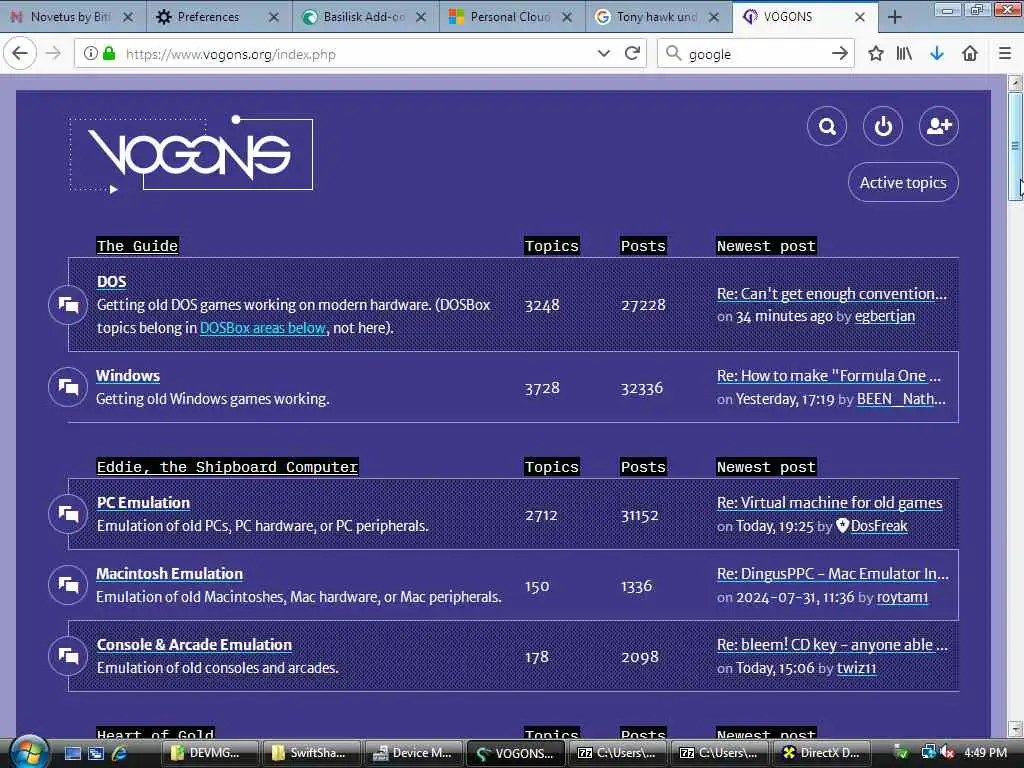Switch to the DirectX Diagnostic taskbar window

pos(822,753)
